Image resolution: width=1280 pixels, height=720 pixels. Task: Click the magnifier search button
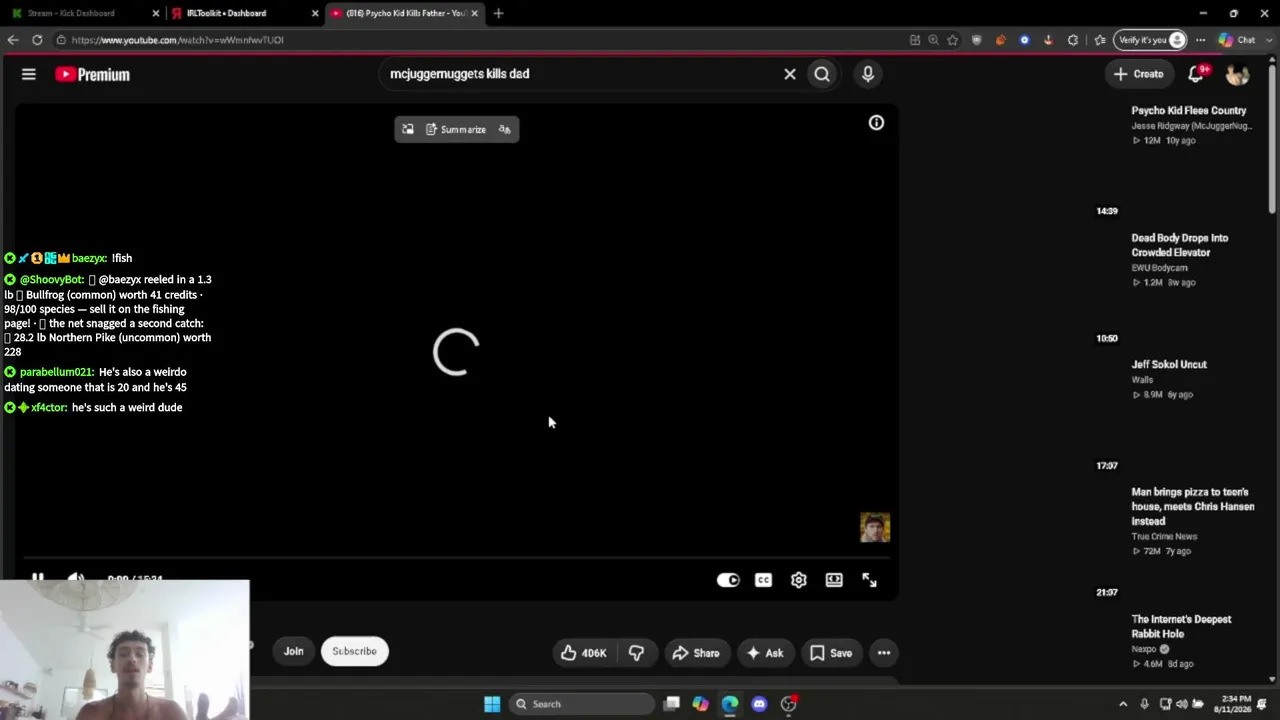point(822,74)
